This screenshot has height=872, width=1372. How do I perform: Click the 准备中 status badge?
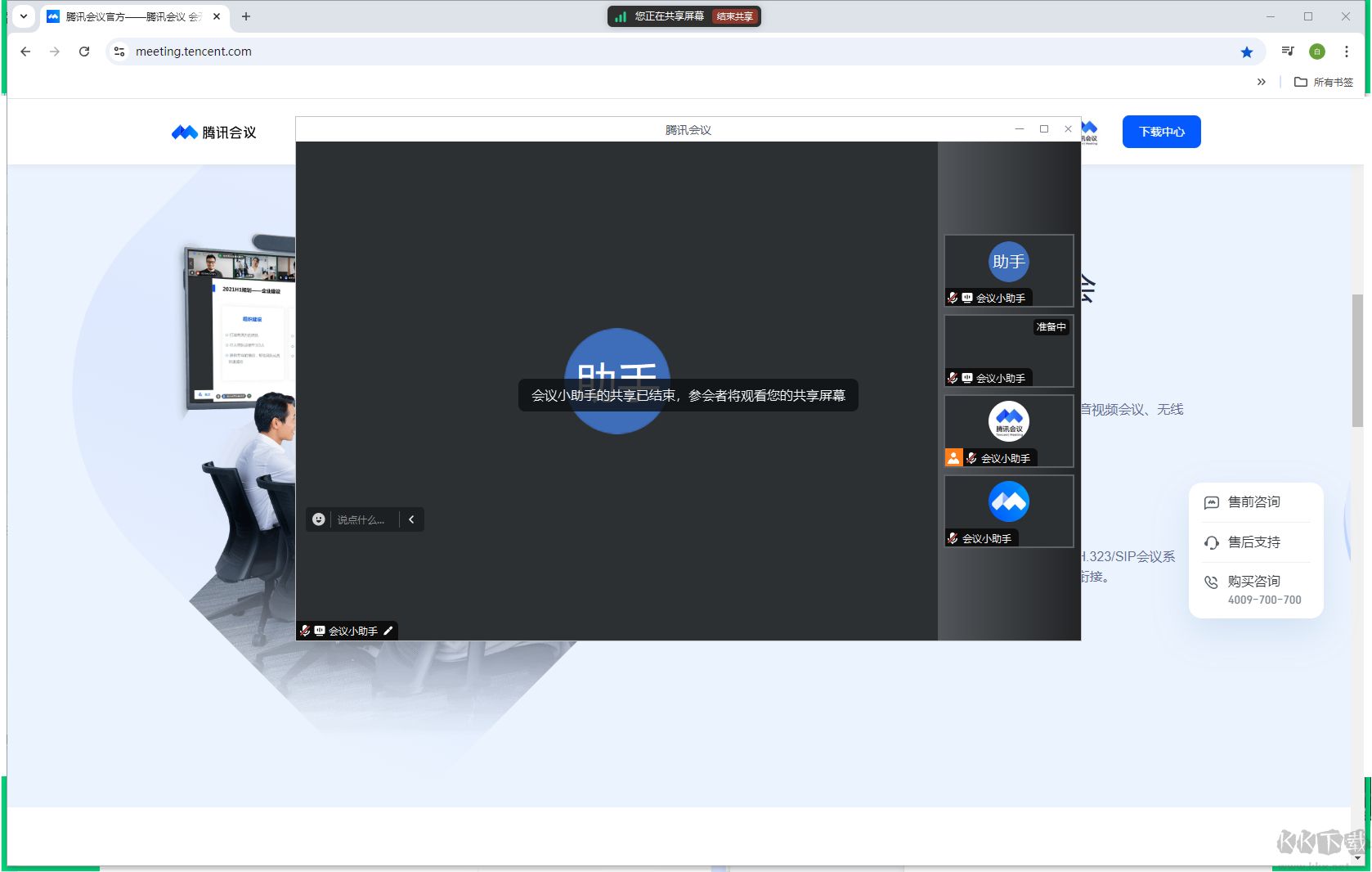pyautogui.click(x=1051, y=327)
